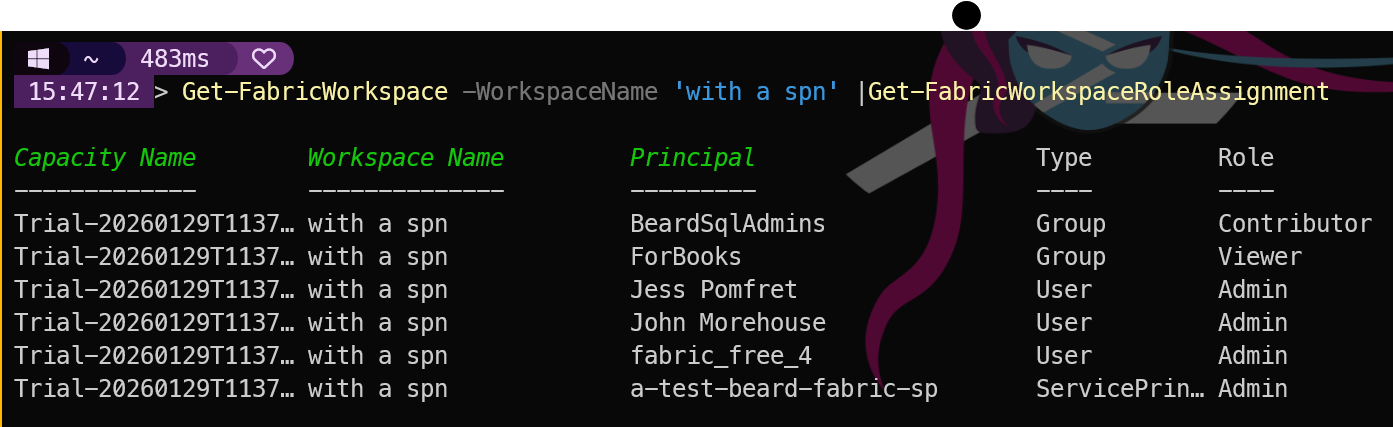This screenshot has height=427, width=1393.
Task: Click the Role column header
Action: [1246, 158]
